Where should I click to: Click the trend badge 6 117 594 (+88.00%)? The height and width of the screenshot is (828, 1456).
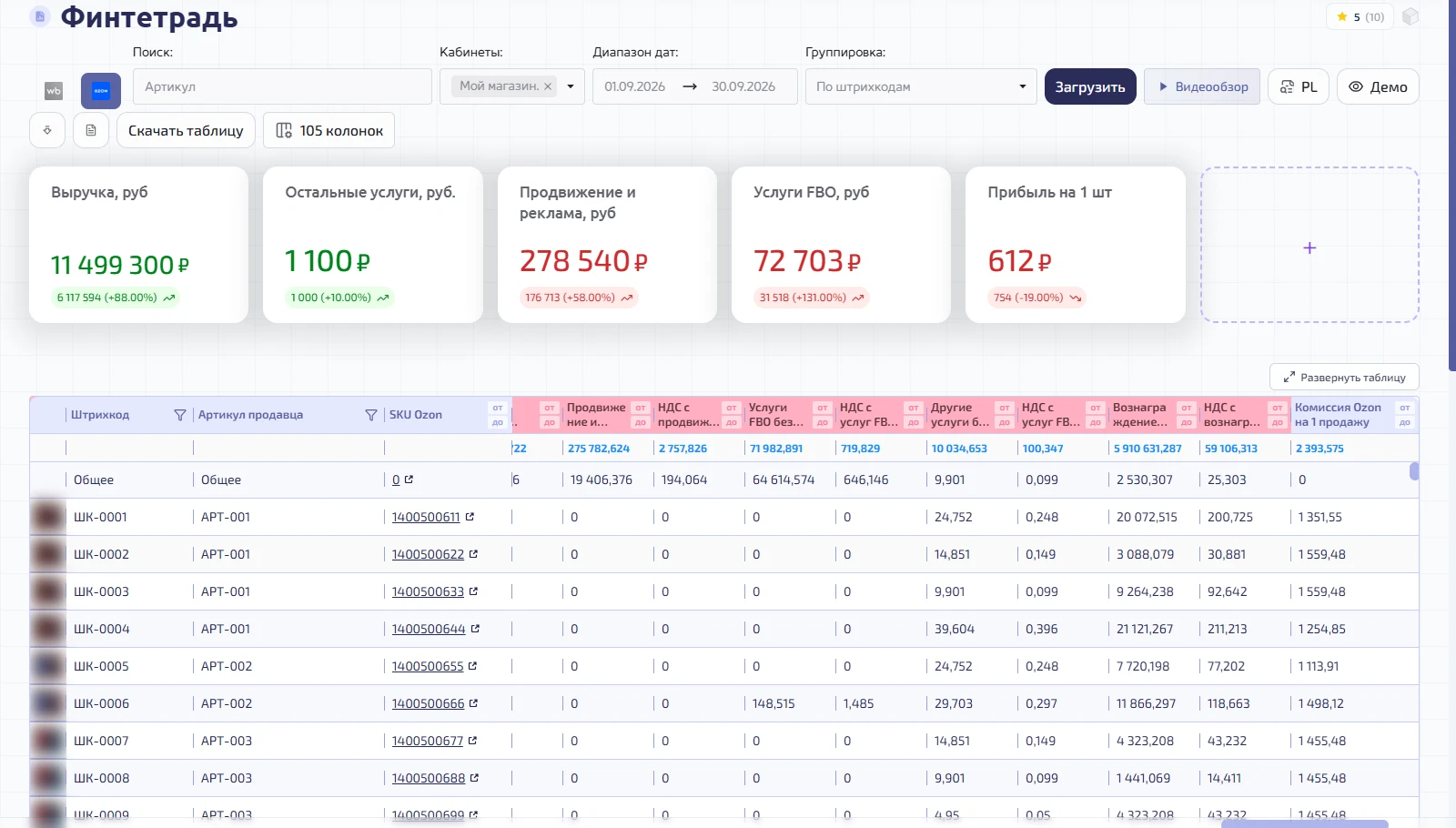[x=116, y=298]
